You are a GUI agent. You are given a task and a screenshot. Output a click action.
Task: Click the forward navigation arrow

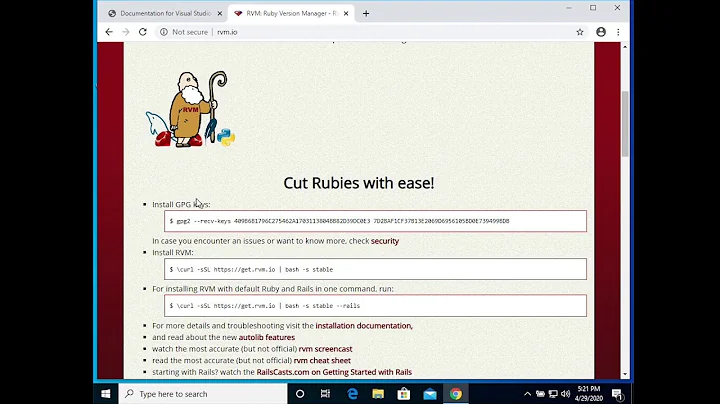pos(126,32)
